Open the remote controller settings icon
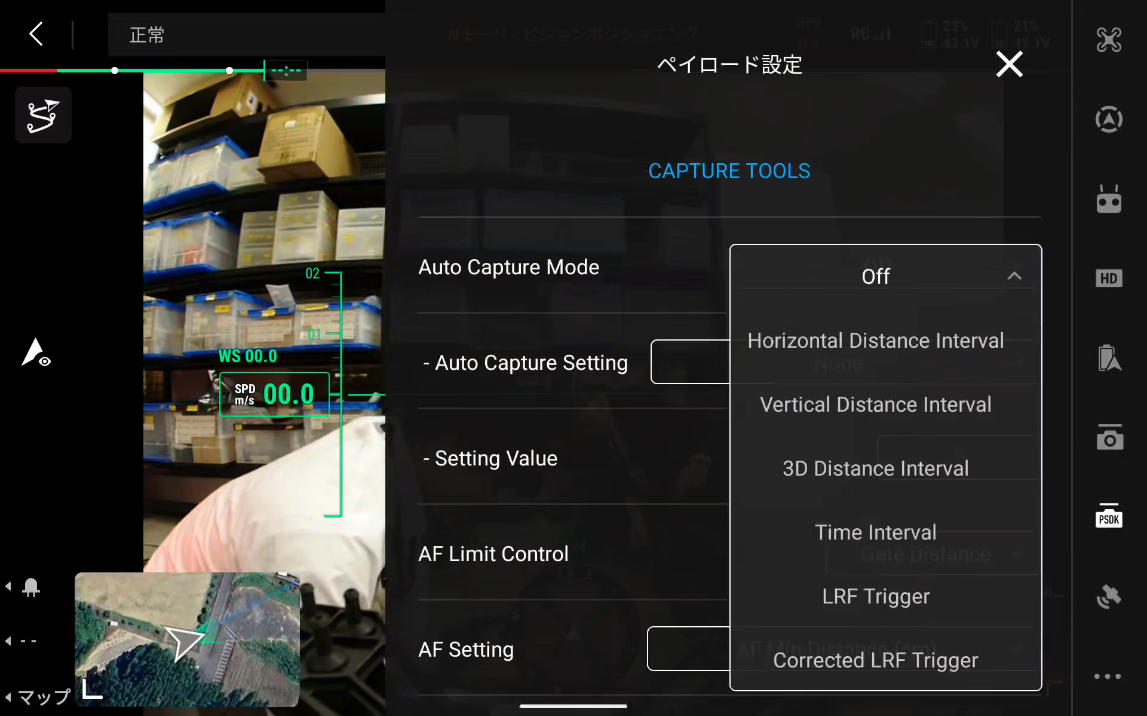This screenshot has width=1147, height=716. point(1108,198)
